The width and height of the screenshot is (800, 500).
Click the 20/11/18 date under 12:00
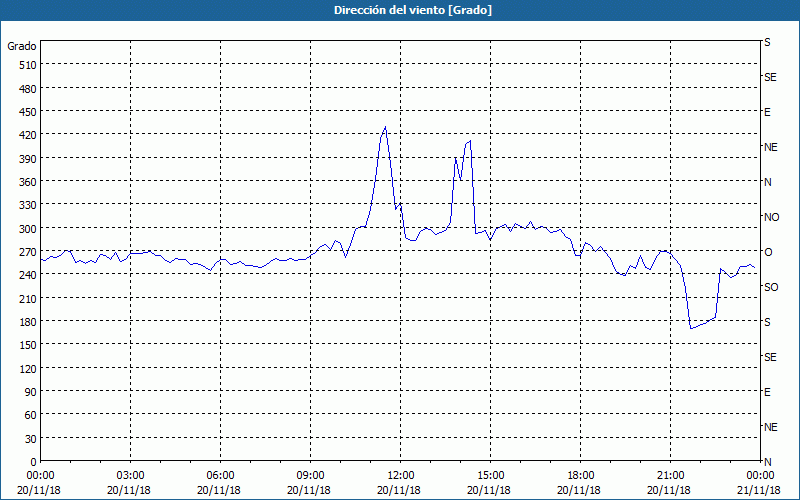(x=398, y=490)
